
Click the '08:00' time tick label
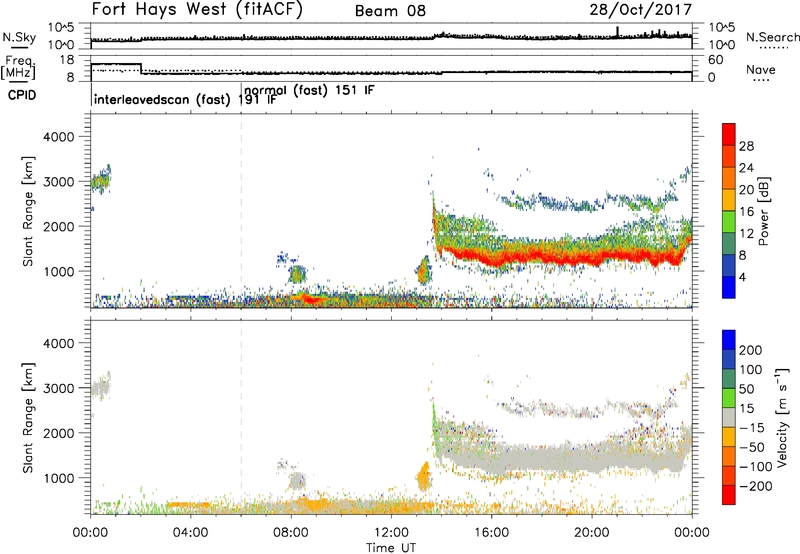click(290, 533)
